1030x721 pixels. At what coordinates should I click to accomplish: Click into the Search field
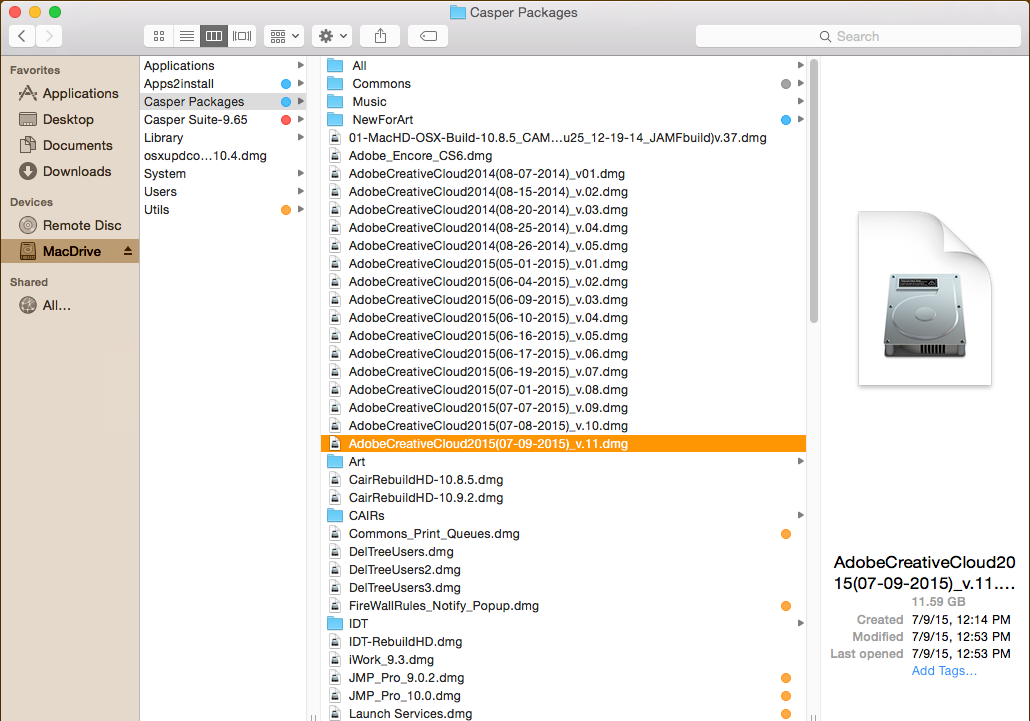point(858,36)
